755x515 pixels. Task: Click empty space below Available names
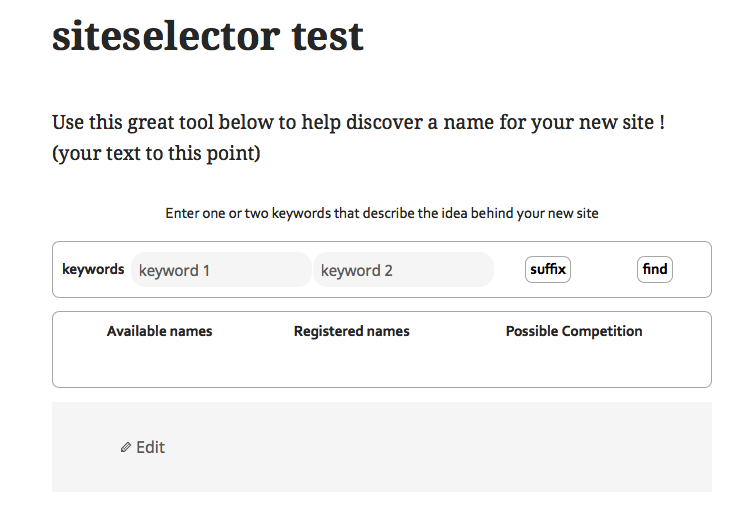(x=159, y=363)
